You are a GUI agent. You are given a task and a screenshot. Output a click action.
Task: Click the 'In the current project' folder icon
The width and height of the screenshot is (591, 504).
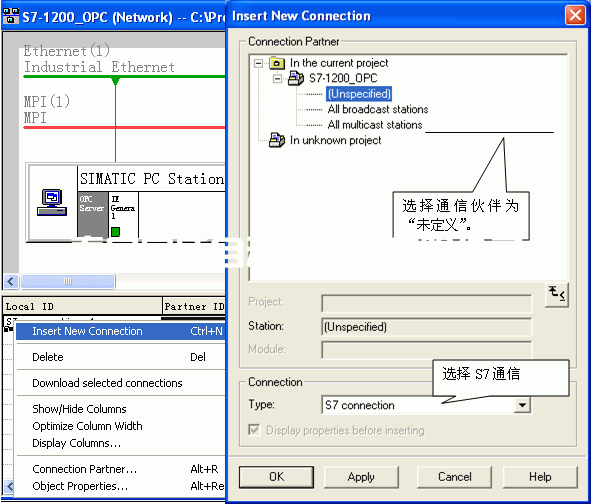pyautogui.click(x=277, y=63)
